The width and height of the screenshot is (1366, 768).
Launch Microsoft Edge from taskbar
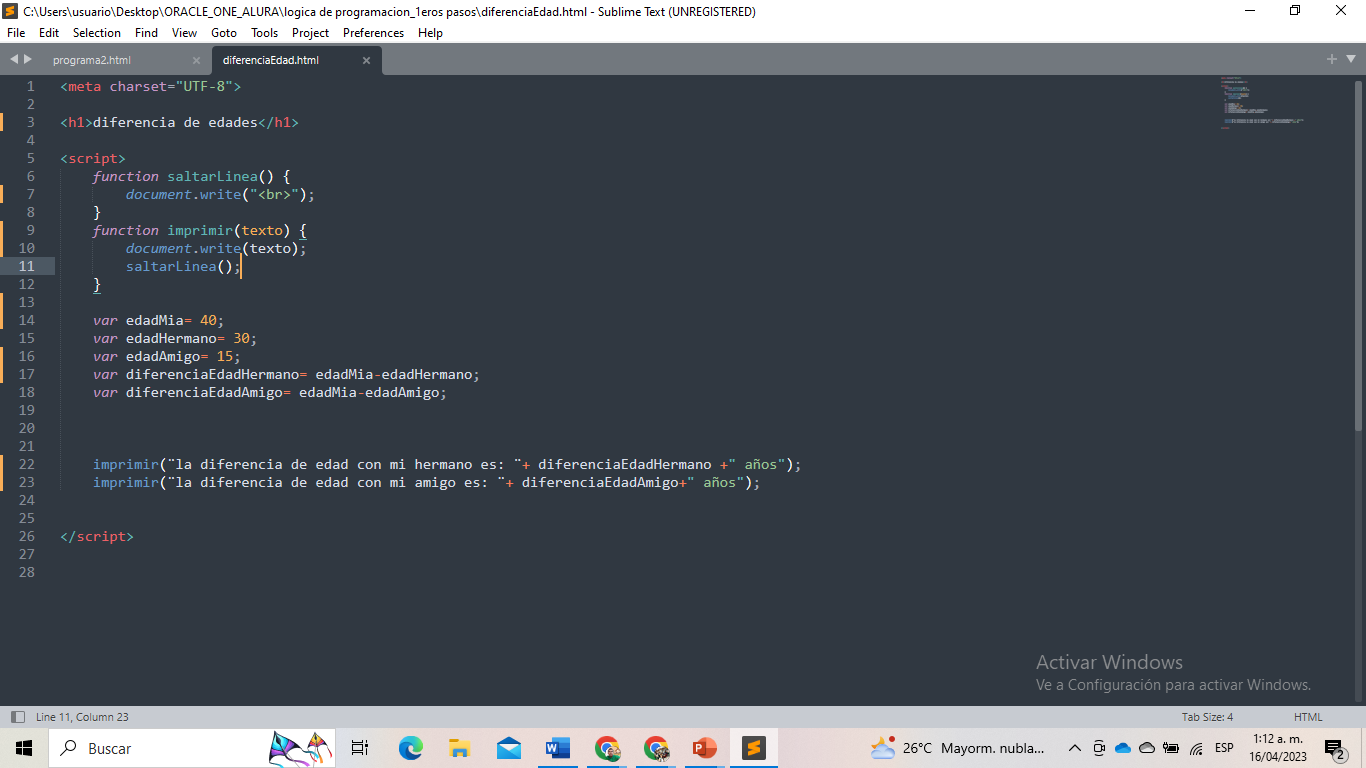pos(411,748)
